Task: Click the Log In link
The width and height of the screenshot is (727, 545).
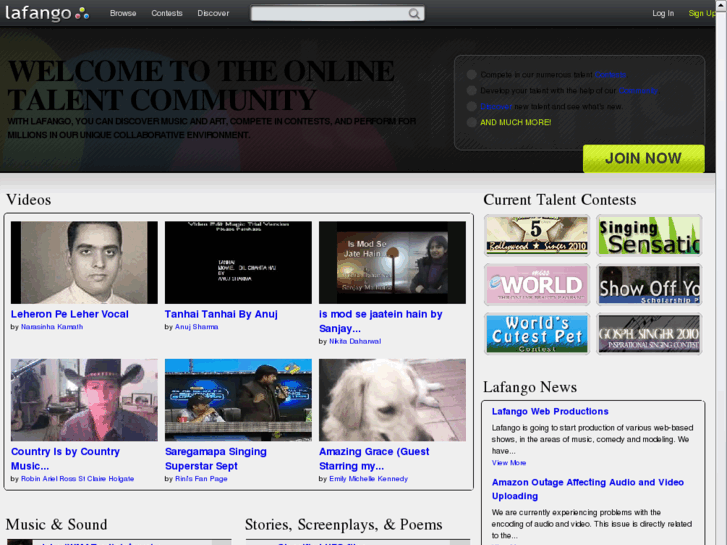Action: [663, 13]
